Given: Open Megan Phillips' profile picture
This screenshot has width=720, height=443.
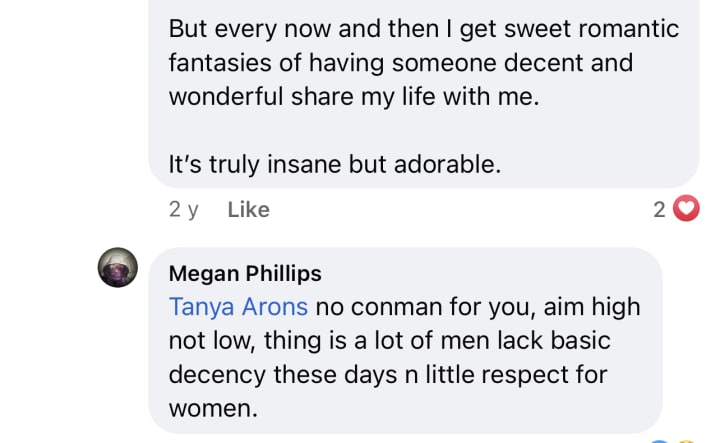Looking at the screenshot, I should pyautogui.click(x=117, y=267).
